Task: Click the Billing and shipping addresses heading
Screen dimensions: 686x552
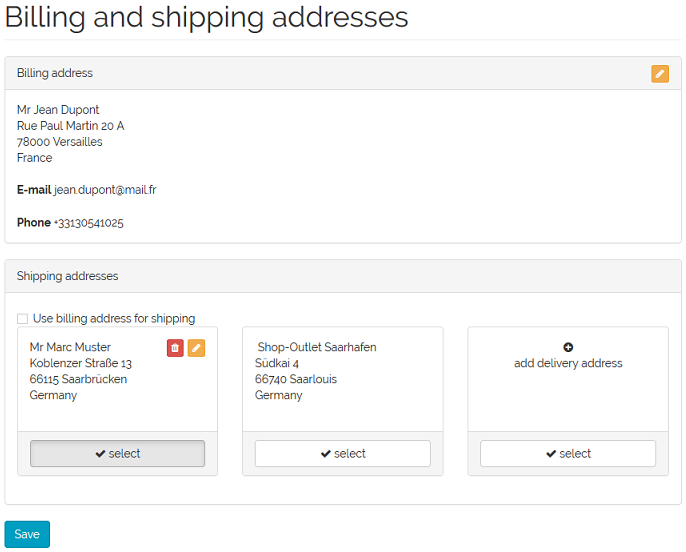Action: tap(206, 17)
